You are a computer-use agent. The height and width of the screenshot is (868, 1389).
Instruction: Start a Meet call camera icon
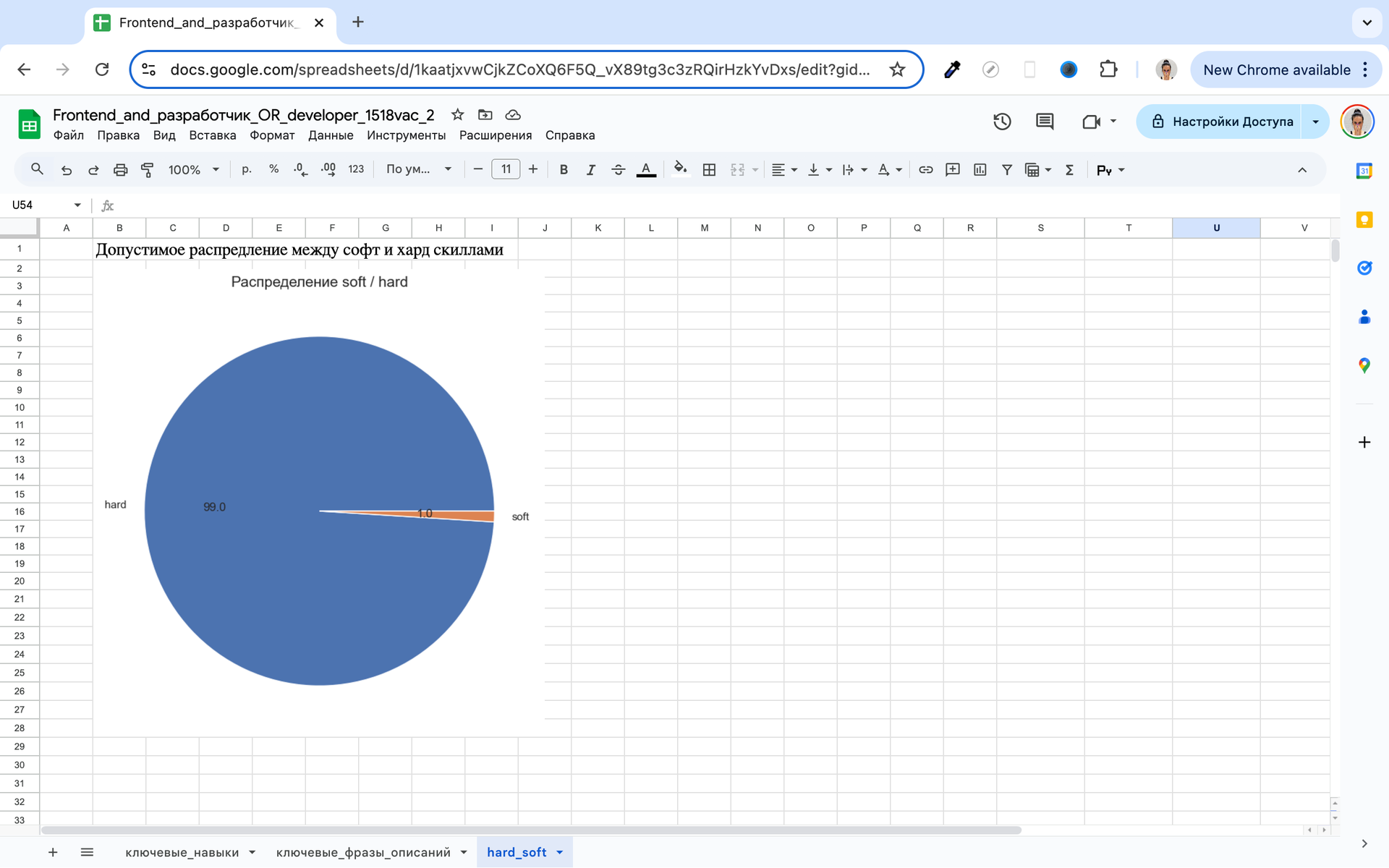[x=1091, y=122]
